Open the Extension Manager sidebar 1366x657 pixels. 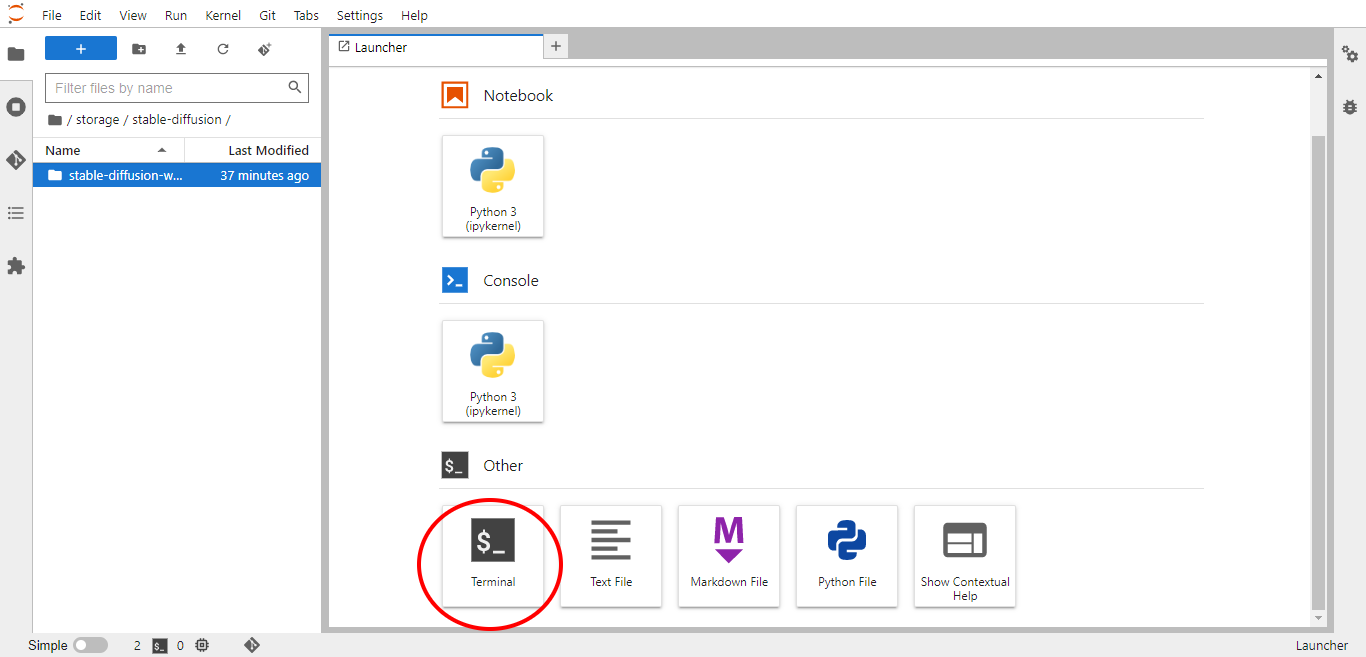(16, 266)
